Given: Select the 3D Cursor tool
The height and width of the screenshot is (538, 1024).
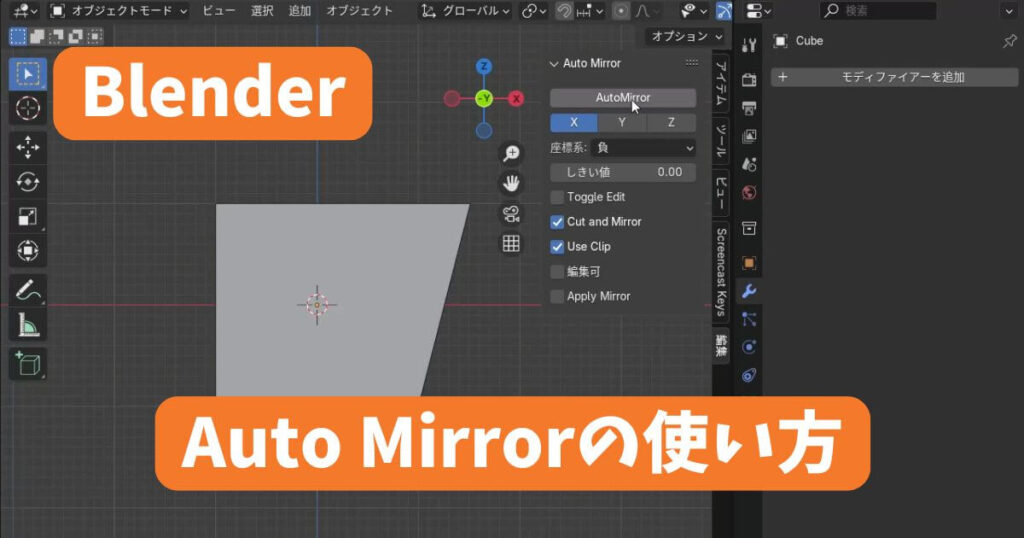Looking at the screenshot, I should click(27, 108).
